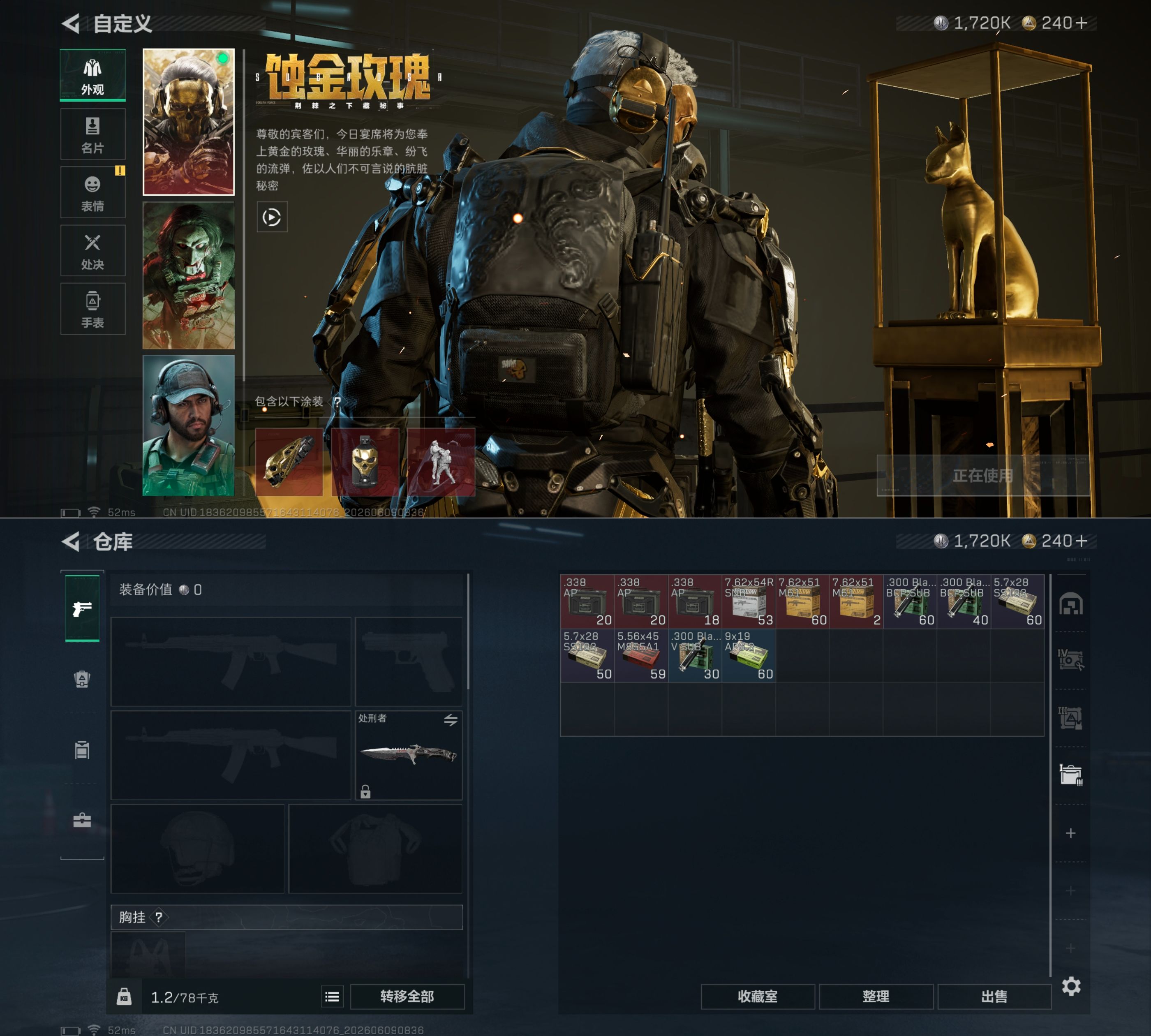Image resolution: width=1151 pixels, height=1036 pixels.
Task: Open the empty 胸挂 chest rig slot
Action: (148, 955)
